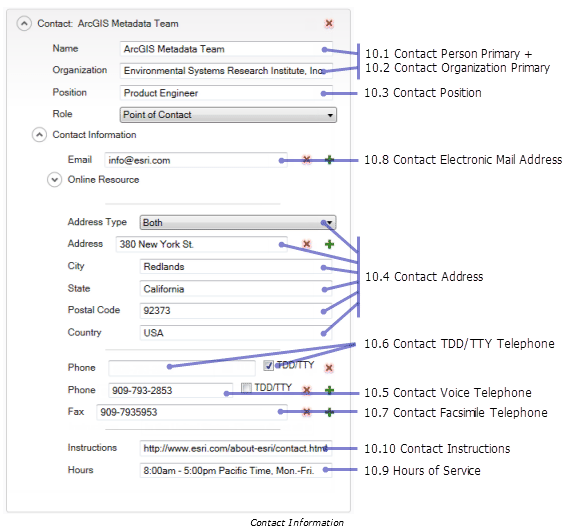Click the Organization label

(80, 70)
